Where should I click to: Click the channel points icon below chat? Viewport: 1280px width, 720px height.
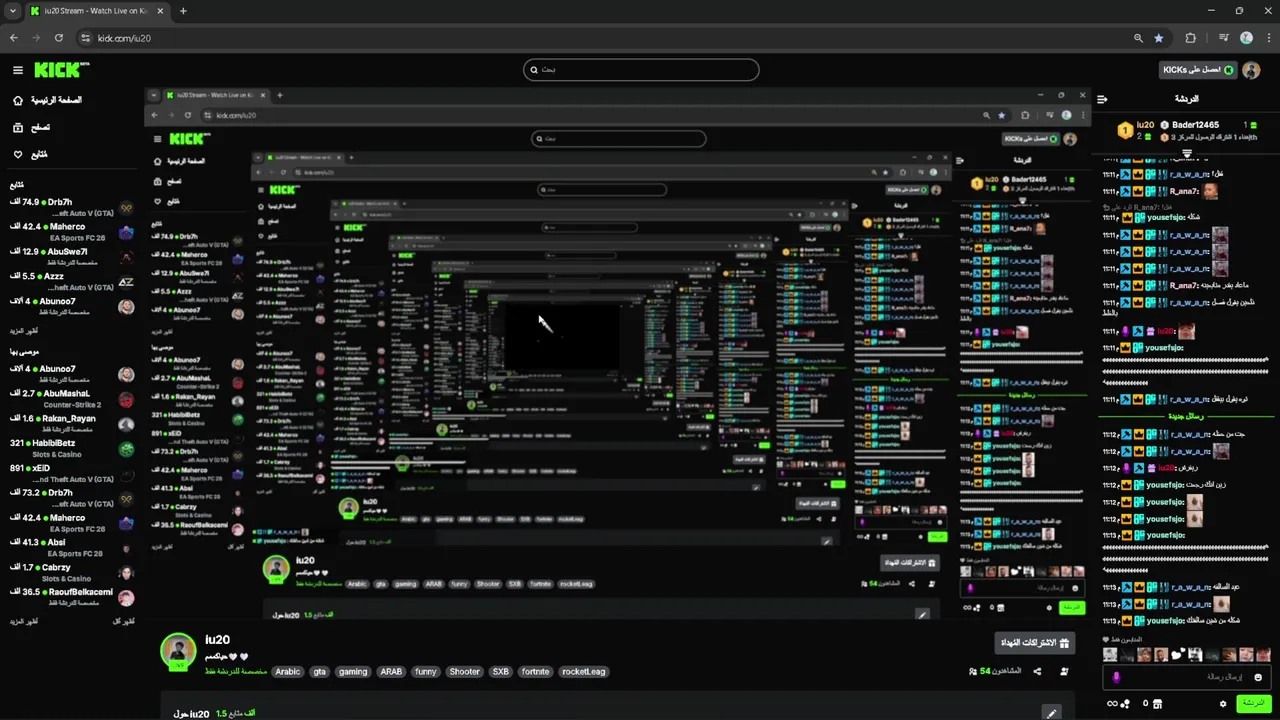coord(1124,704)
